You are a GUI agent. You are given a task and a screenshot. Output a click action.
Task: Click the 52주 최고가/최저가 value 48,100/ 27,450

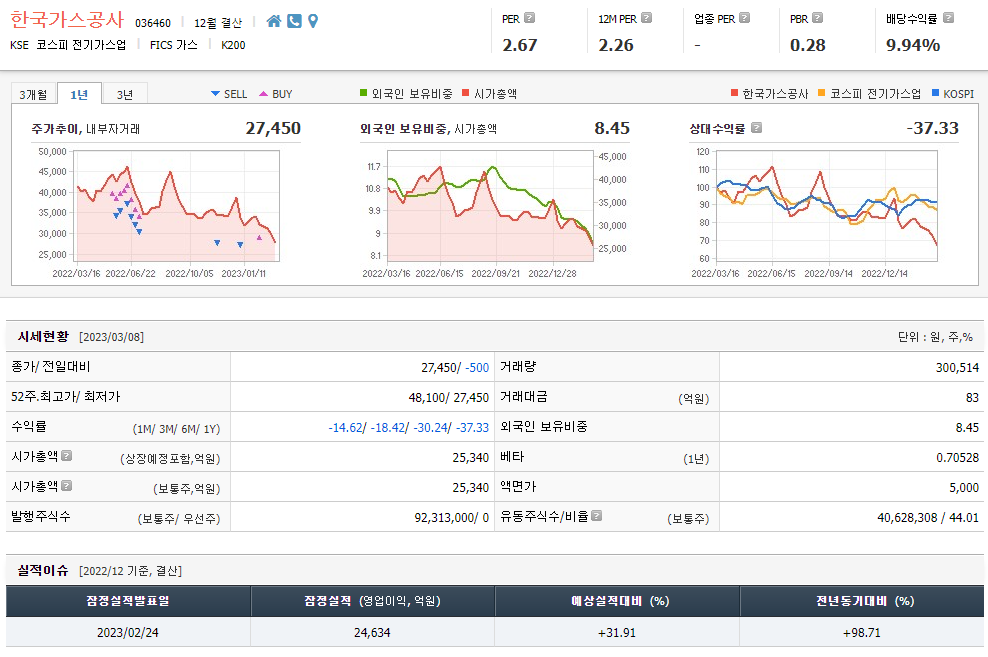(449, 397)
